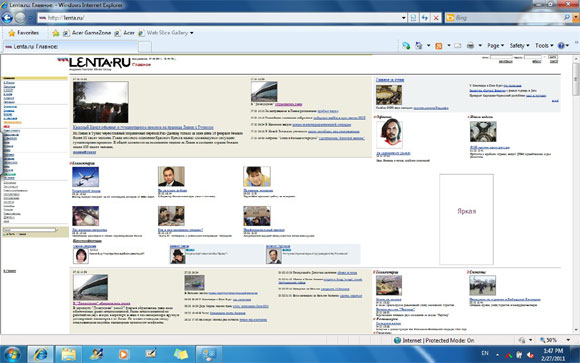Open the Tools menu

pyautogui.click(x=544, y=46)
